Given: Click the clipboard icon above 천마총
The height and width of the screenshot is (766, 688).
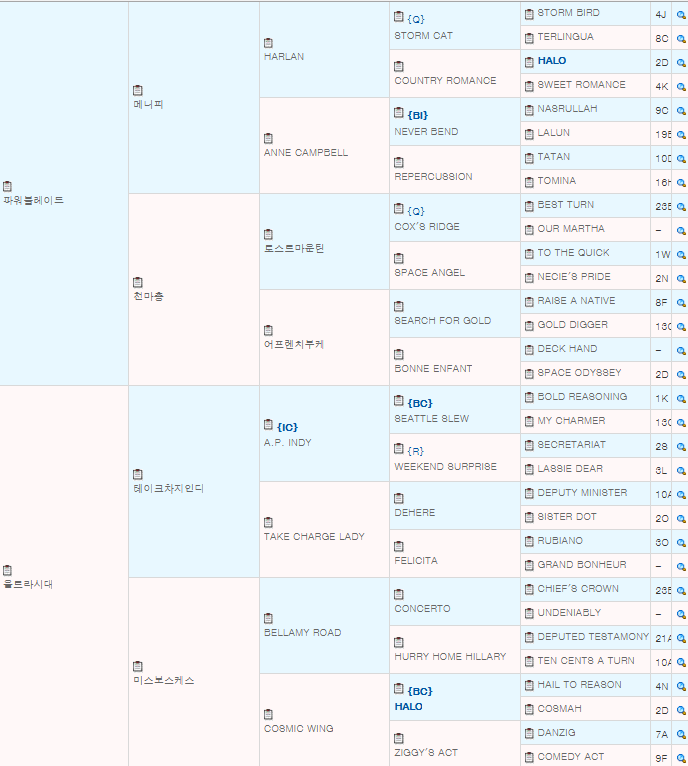Looking at the screenshot, I should coord(138,282).
